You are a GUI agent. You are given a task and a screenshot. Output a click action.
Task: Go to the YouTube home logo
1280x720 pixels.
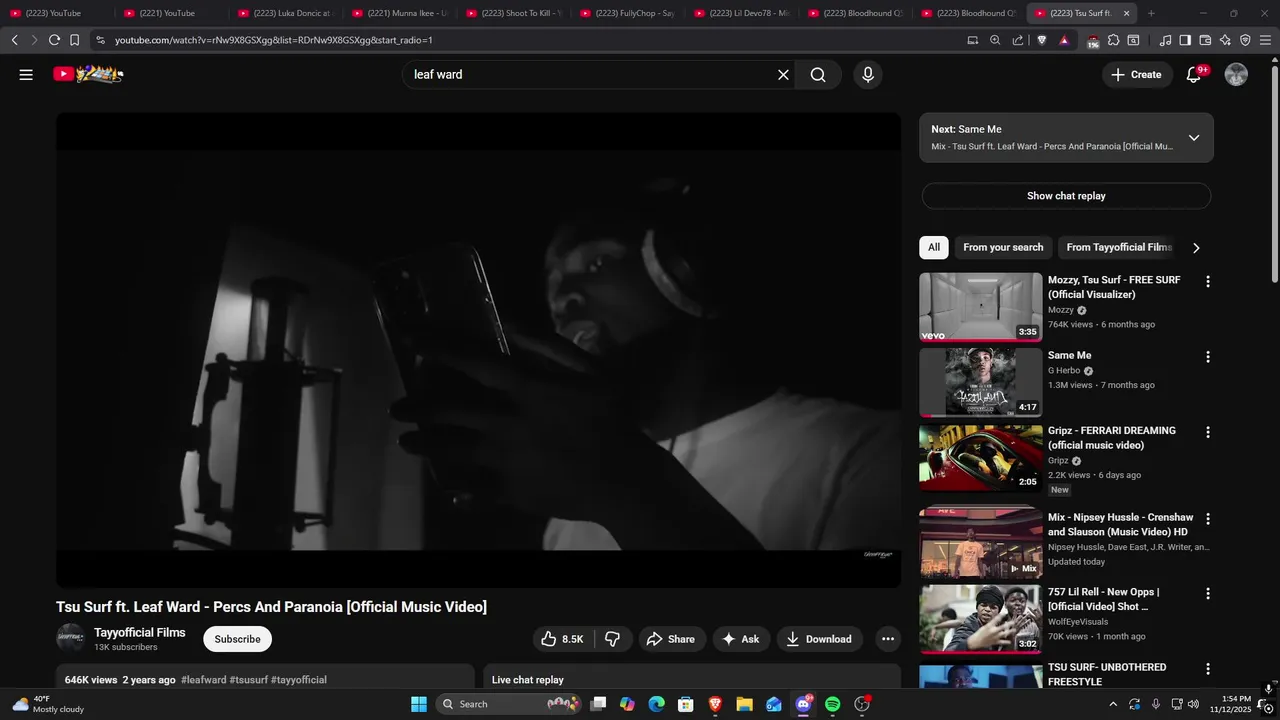tap(88, 74)
